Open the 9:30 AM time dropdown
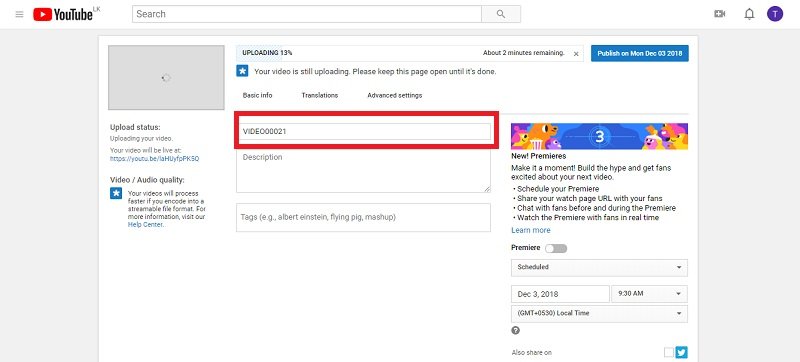 649,294
